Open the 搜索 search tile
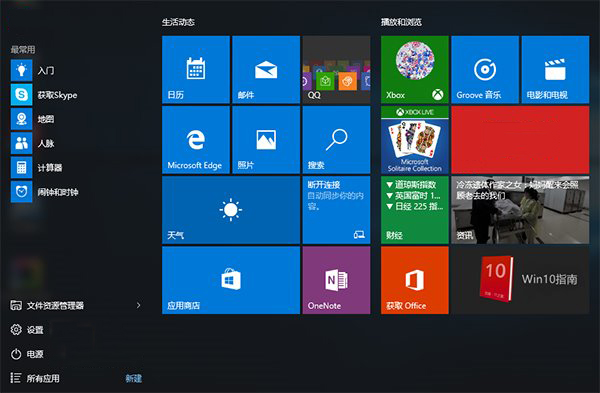This screenshot has height=393, width=600. pos(336,140)
